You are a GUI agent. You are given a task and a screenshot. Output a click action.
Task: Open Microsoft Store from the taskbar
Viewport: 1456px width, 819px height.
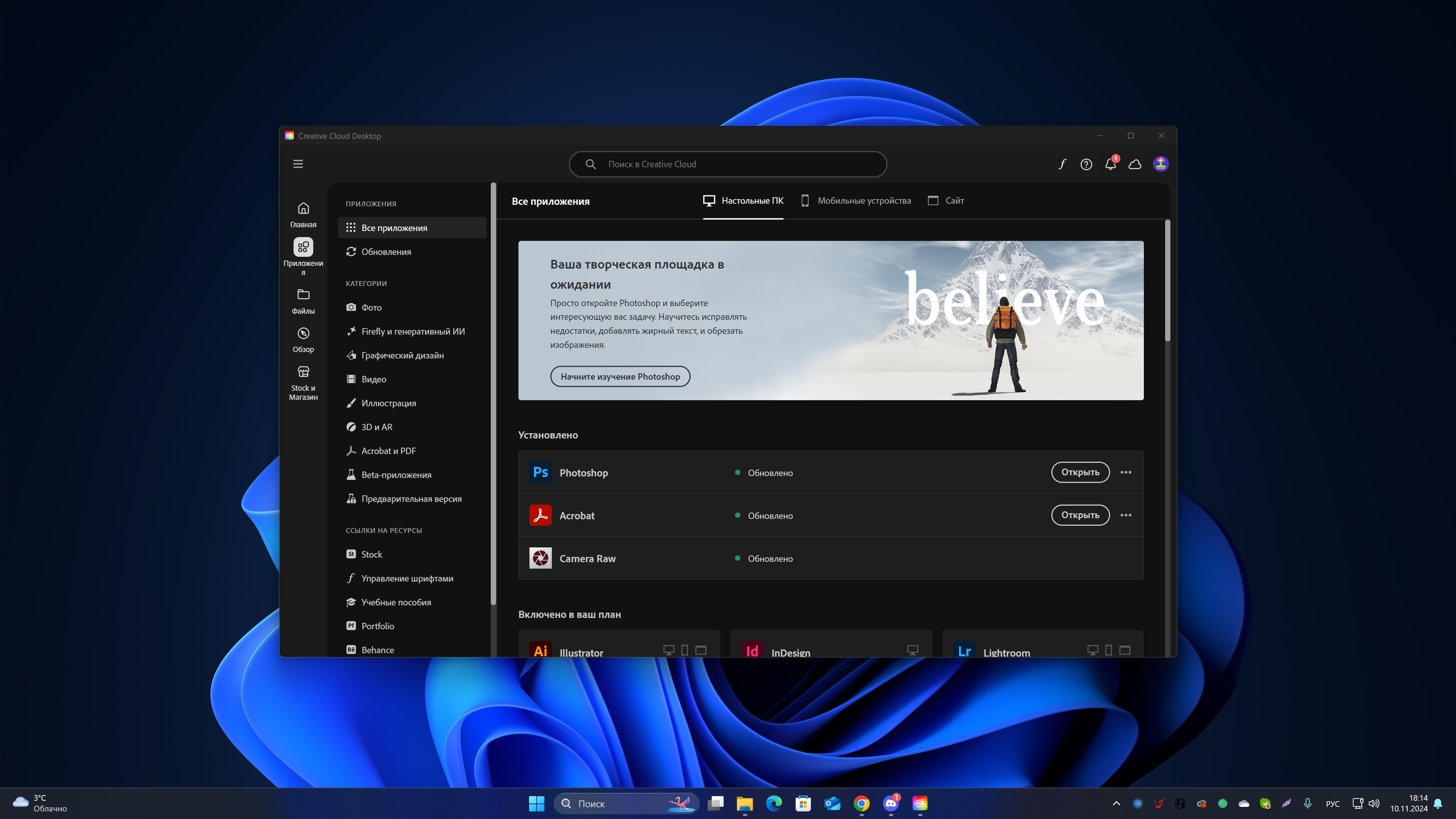click(x=803, y=803)
